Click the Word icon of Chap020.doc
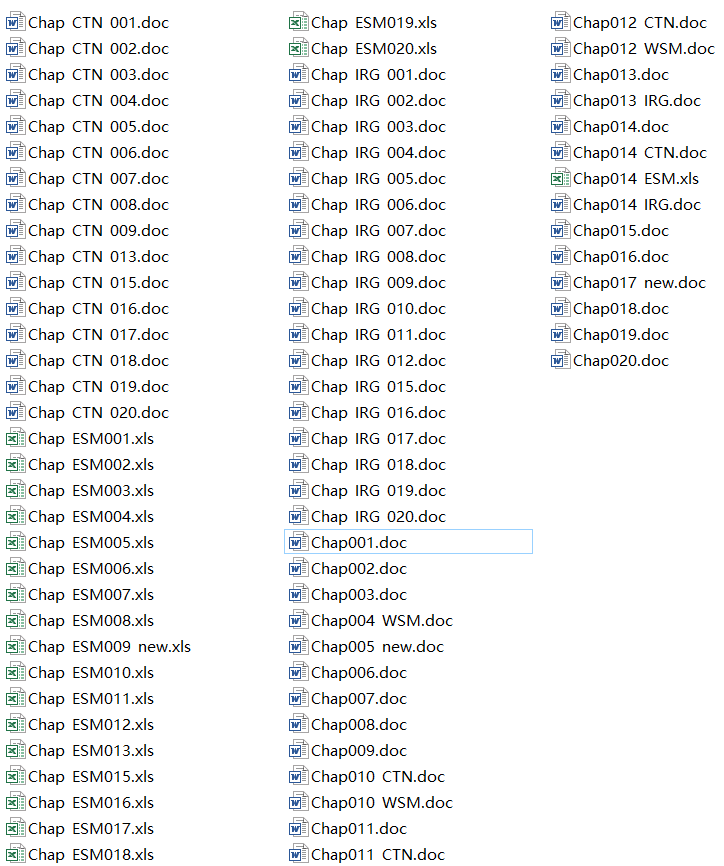Image resolution: width=724 pixels, height=866 pixels. tap(560, 361)
